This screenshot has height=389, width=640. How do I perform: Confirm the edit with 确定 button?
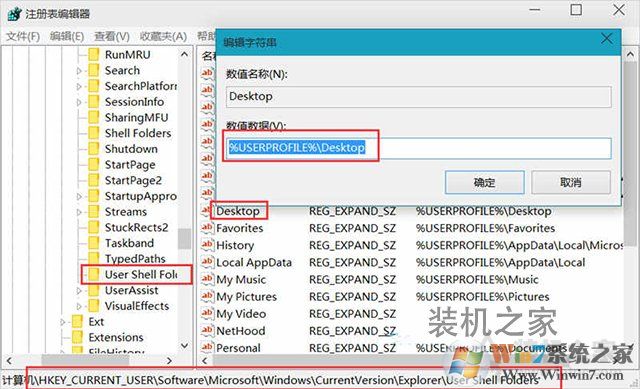coord(484,182)
